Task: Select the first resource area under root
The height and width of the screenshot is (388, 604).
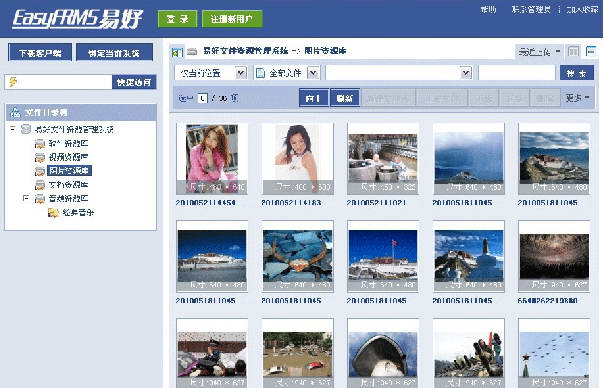Action: click(68, 143)
